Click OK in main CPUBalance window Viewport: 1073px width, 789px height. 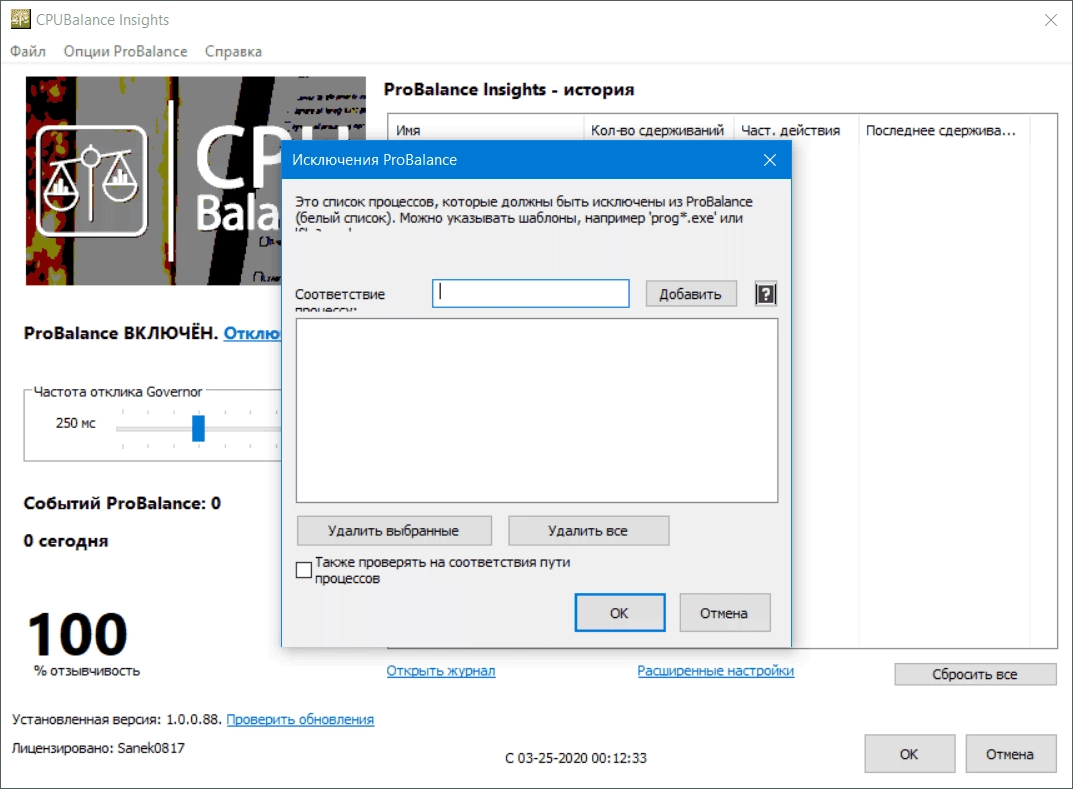point(909,753)
